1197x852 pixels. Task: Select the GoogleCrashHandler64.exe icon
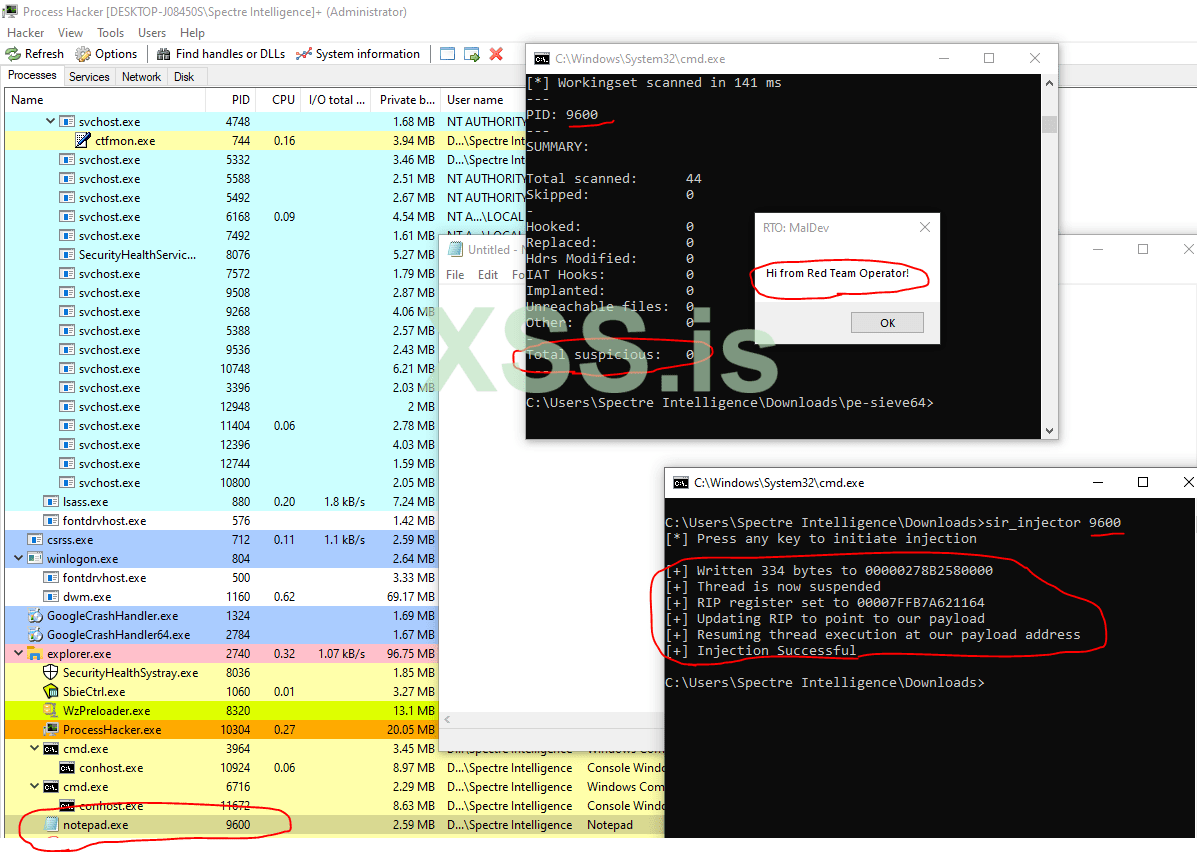(x=35, y=634)
